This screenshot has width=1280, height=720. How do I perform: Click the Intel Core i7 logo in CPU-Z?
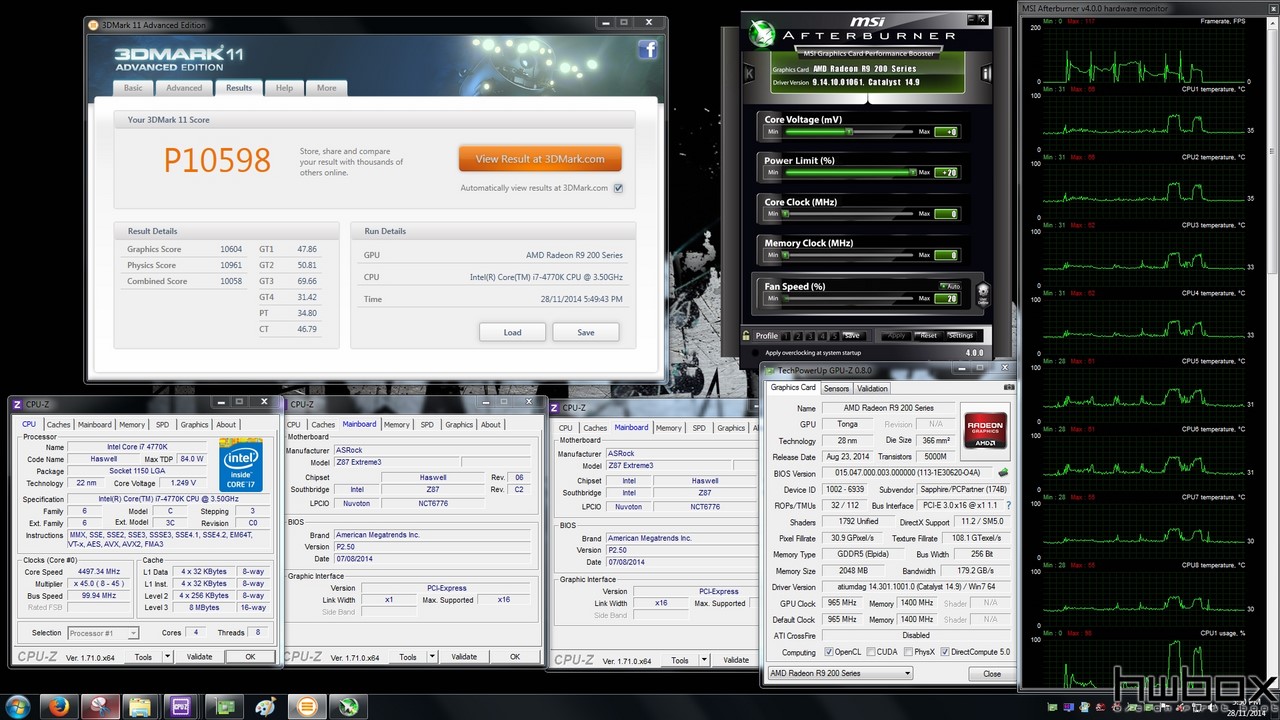point(241,464)
